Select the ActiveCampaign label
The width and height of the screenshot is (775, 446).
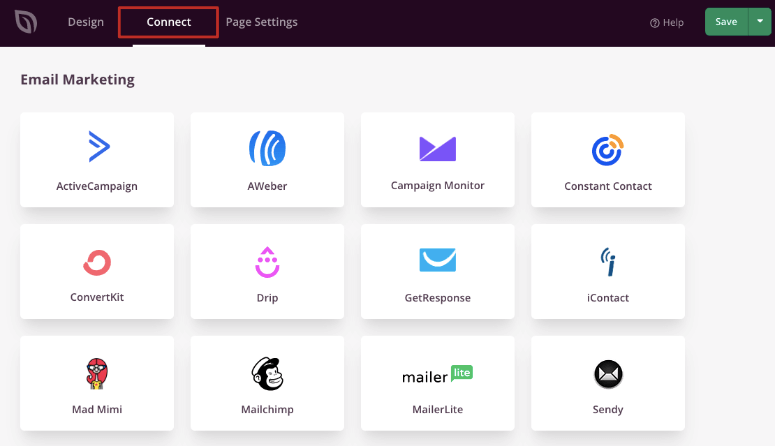click(x=97, y=186)
